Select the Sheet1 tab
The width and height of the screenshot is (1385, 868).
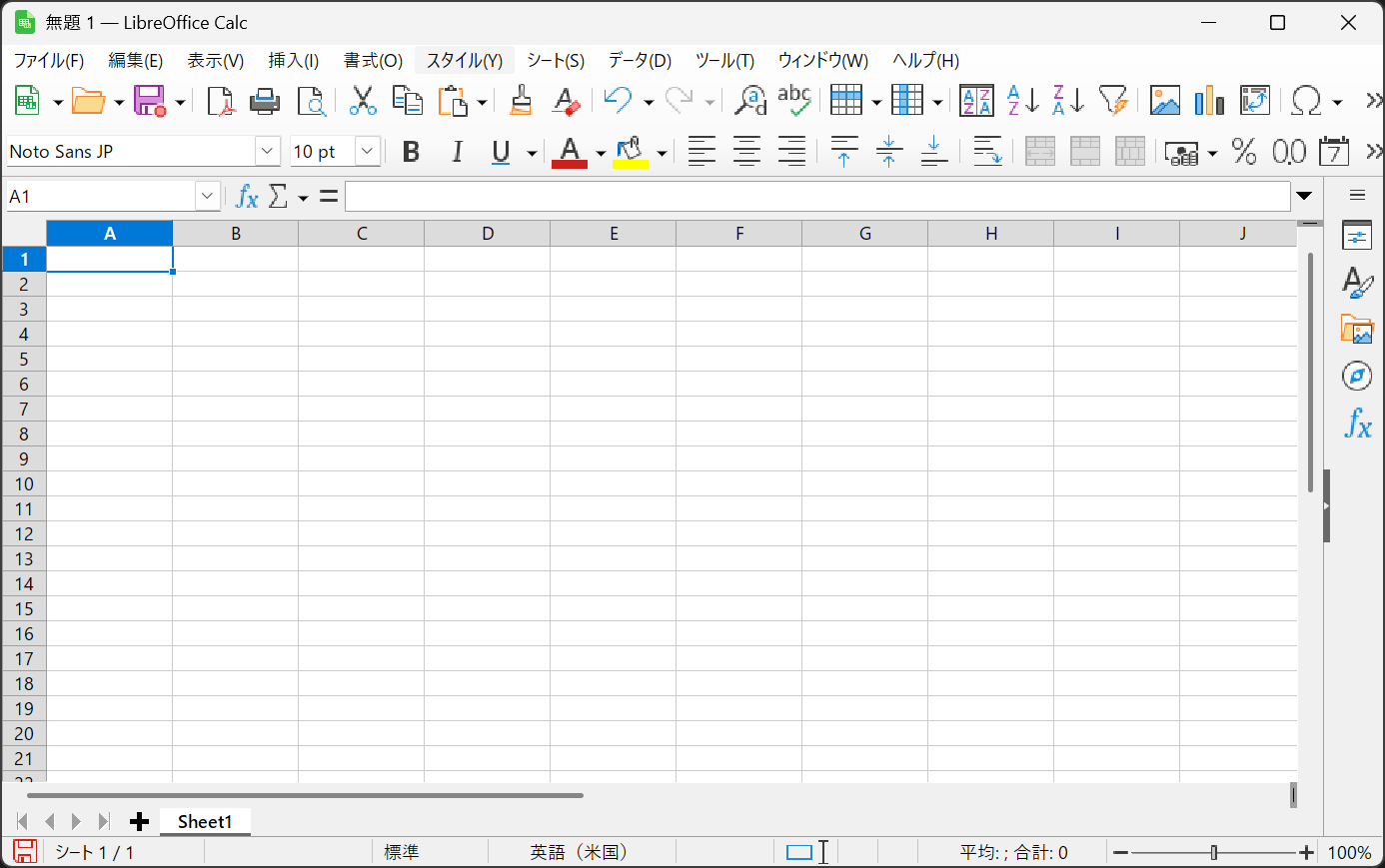coord(205,822)
